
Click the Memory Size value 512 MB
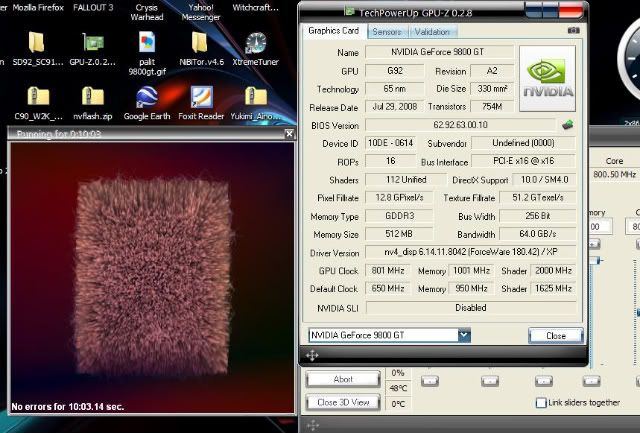[399, 234]
